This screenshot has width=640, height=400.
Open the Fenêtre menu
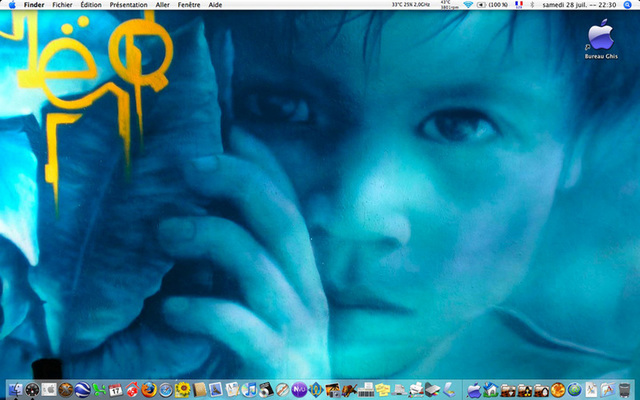[x=189, y=5]
